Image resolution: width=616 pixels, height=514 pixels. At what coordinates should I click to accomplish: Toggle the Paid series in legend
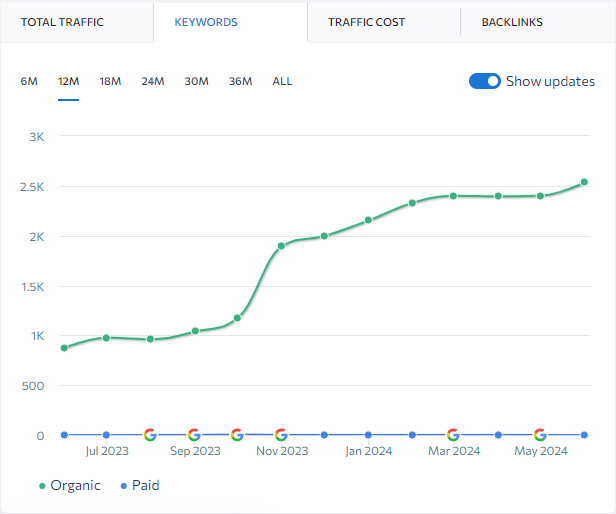139,486
